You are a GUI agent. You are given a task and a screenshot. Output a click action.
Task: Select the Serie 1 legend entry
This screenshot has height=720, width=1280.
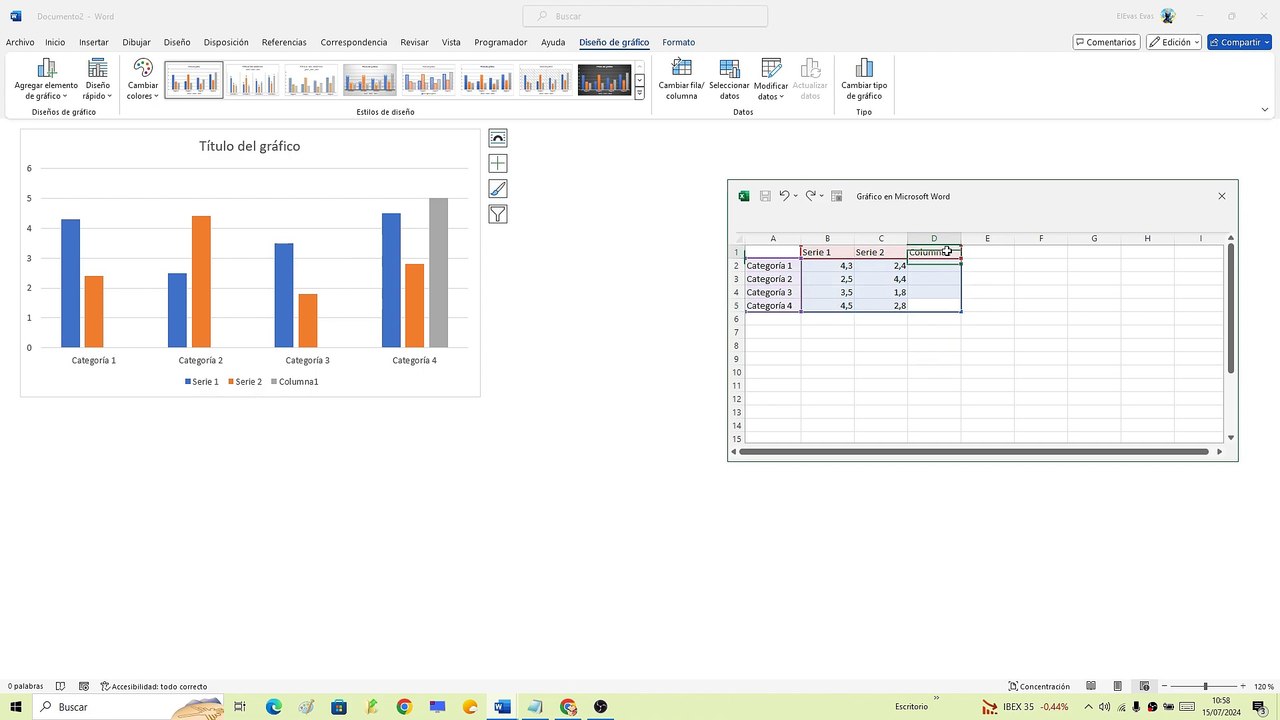tap(201, 382)
